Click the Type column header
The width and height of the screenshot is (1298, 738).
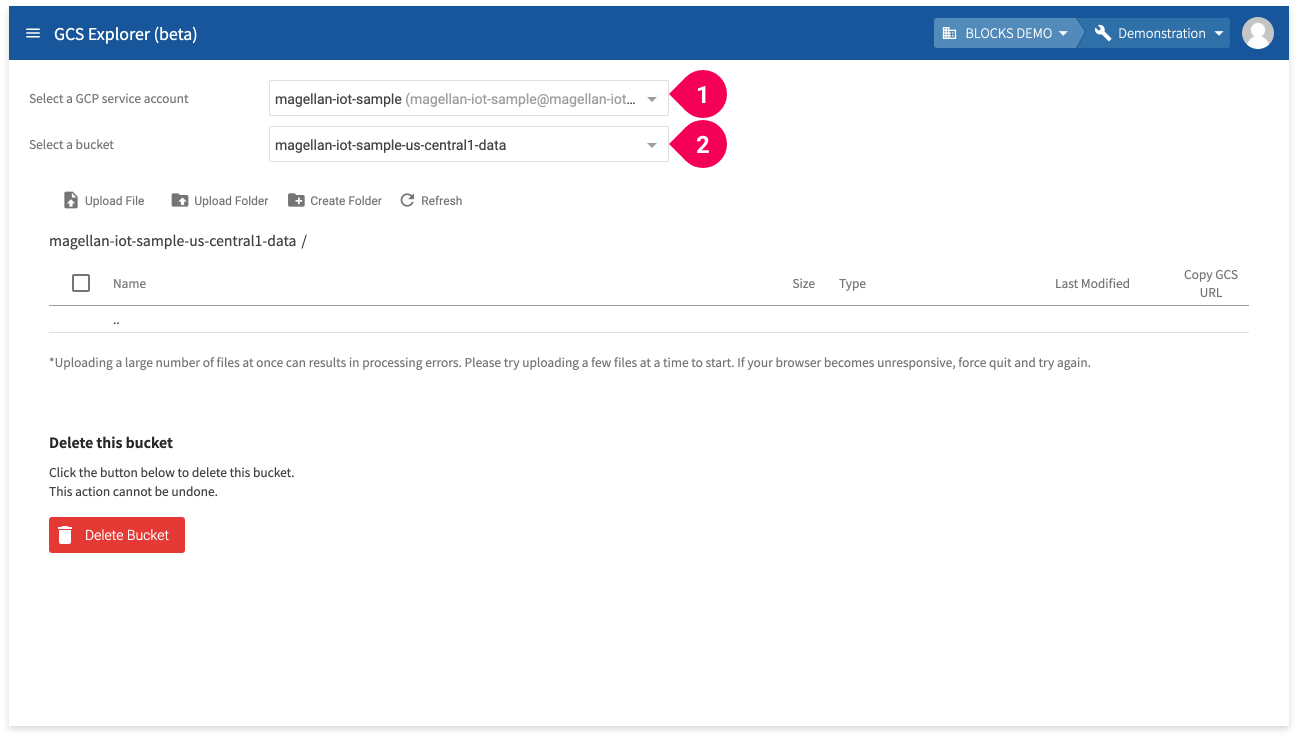(x=852, y=284)
